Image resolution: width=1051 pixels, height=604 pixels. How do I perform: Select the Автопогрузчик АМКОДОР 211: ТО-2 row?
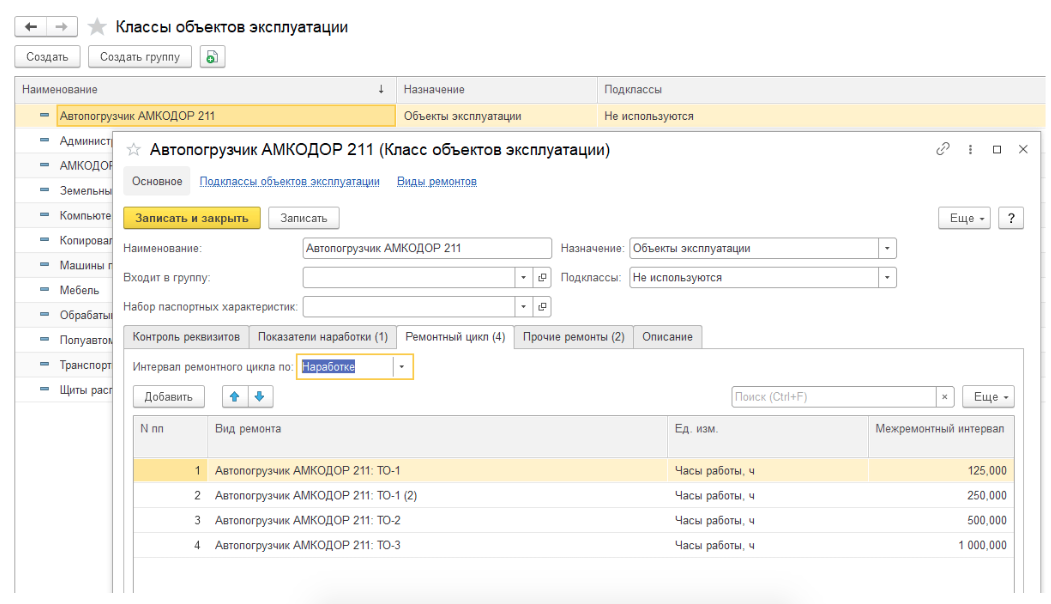coord(574,520)
